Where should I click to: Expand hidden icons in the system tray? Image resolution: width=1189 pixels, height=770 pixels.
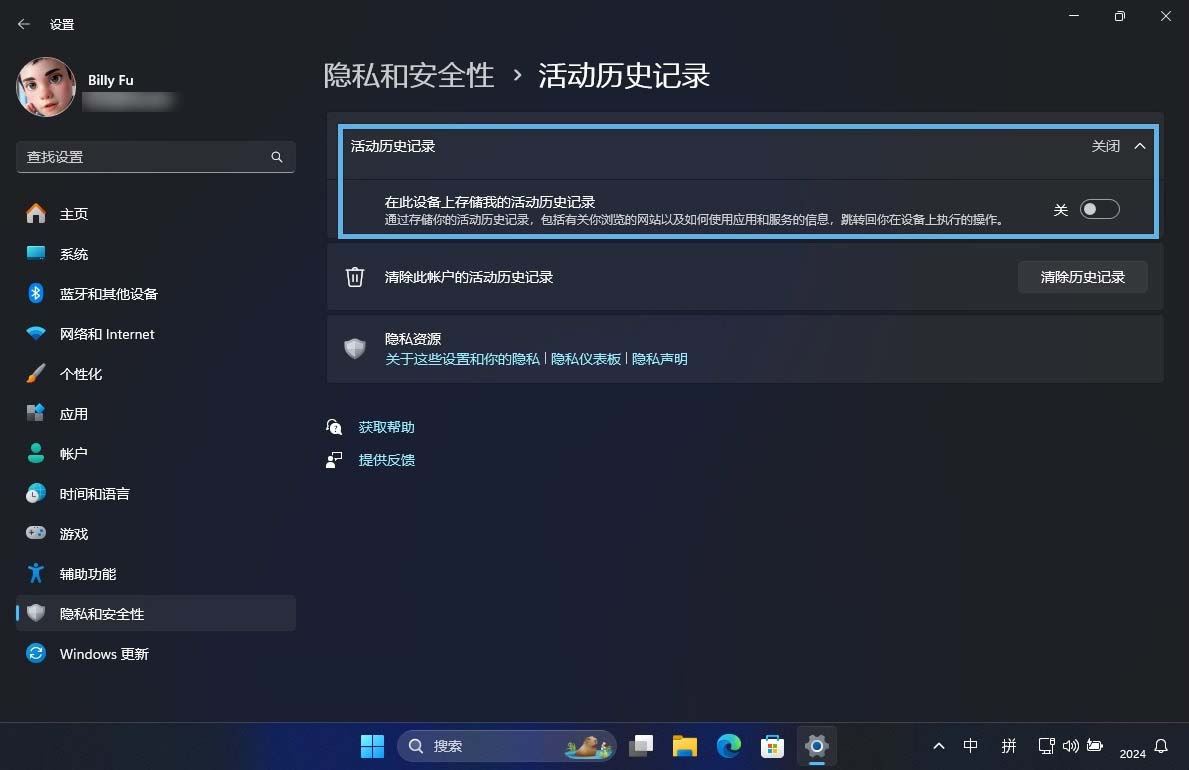(938, 746)
